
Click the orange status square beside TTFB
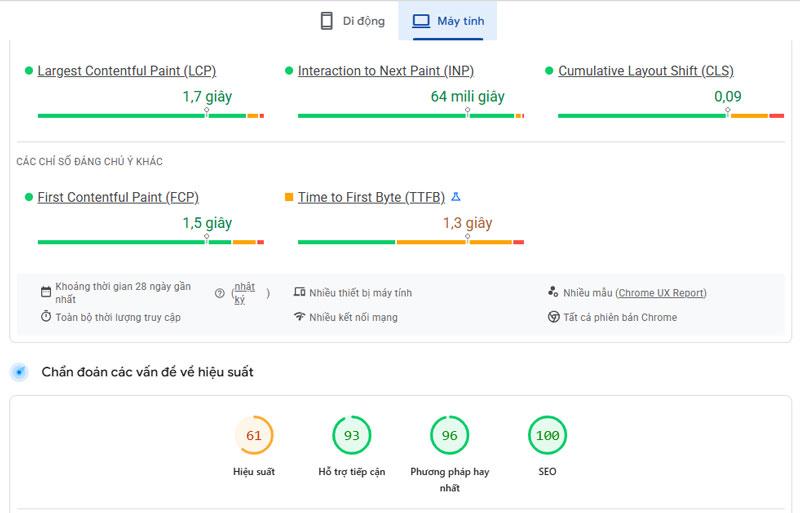[289, 197]
